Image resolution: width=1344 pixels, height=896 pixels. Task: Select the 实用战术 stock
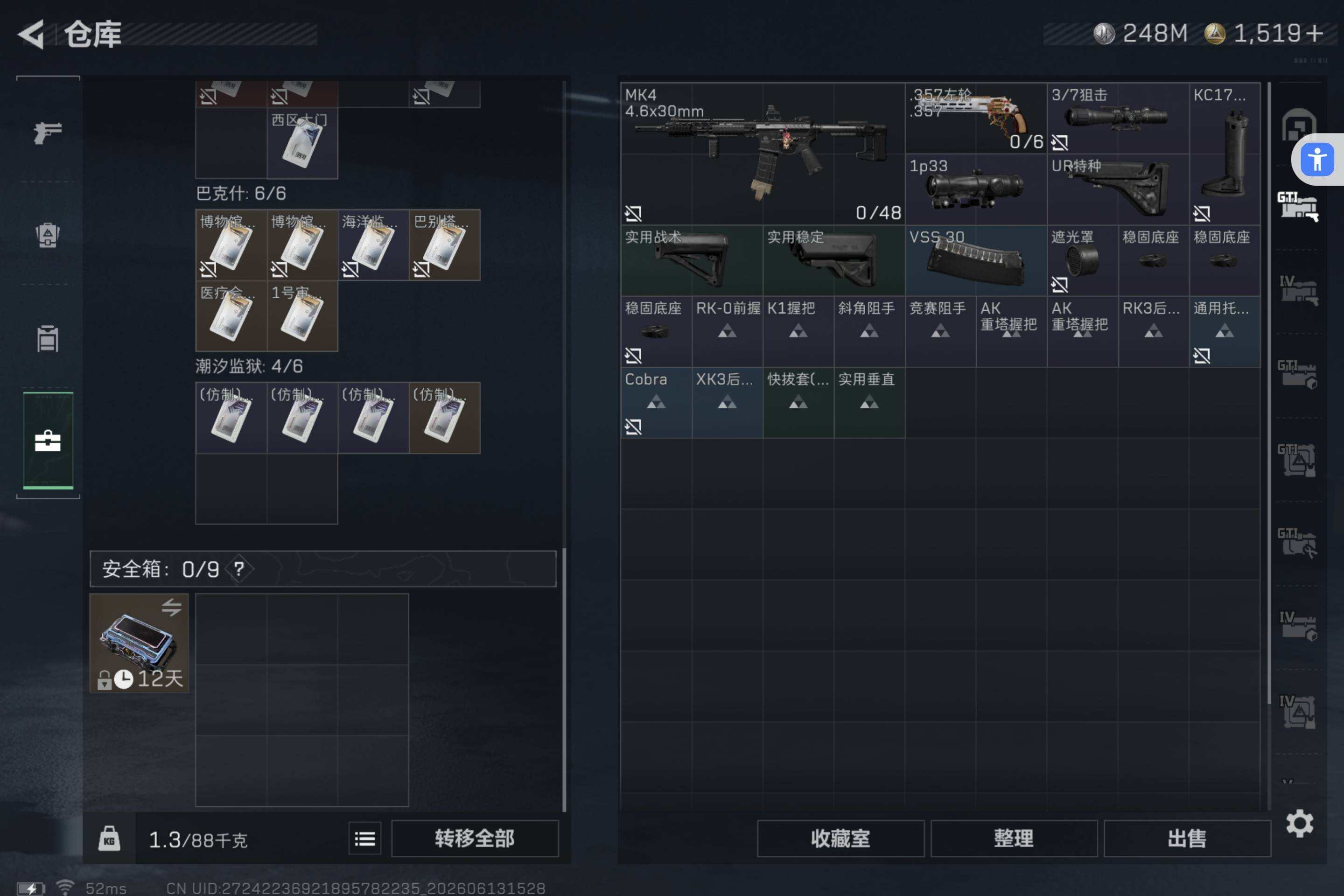point(692,260)
